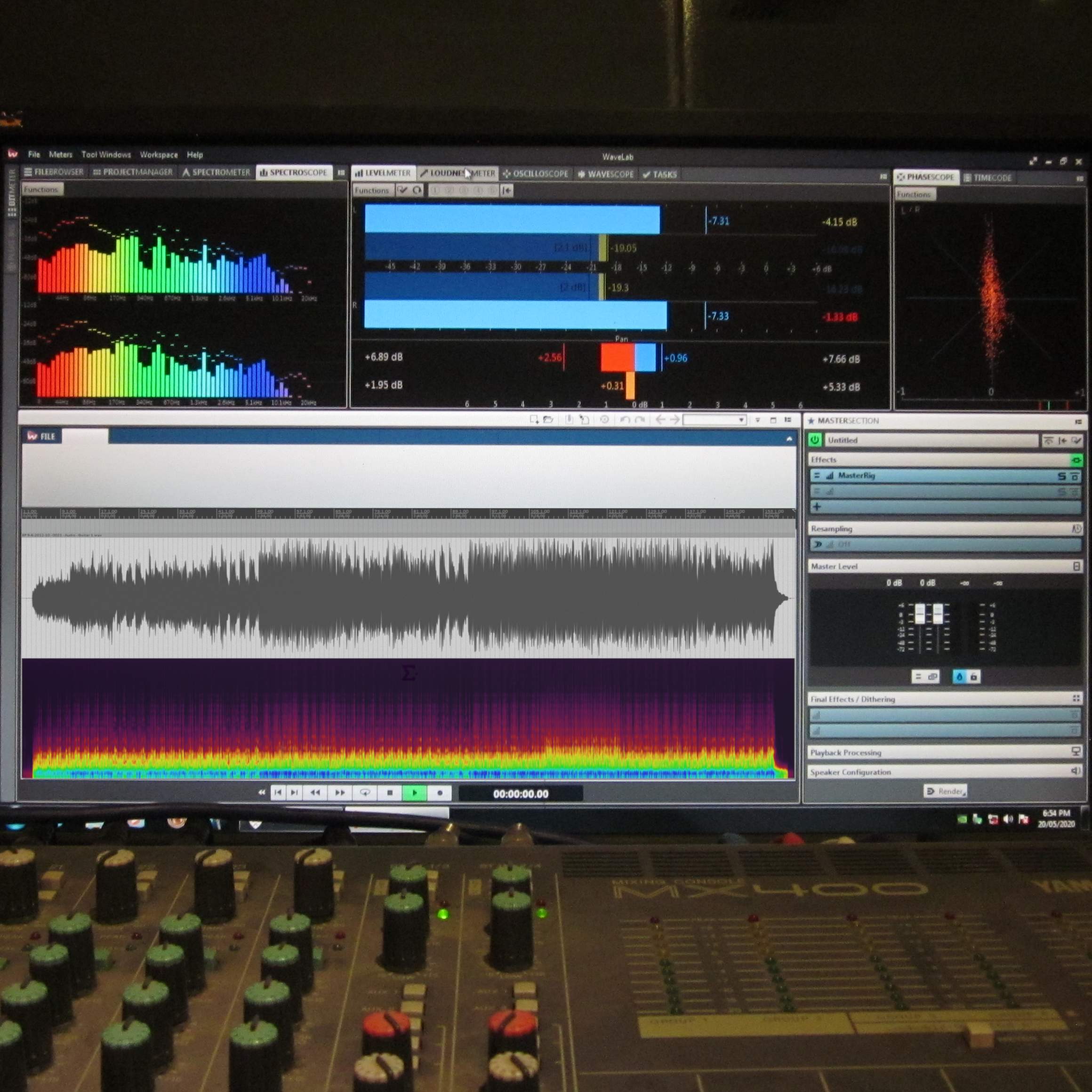
Task: Toggle the green Master Section power button
Action: (815, 440)
